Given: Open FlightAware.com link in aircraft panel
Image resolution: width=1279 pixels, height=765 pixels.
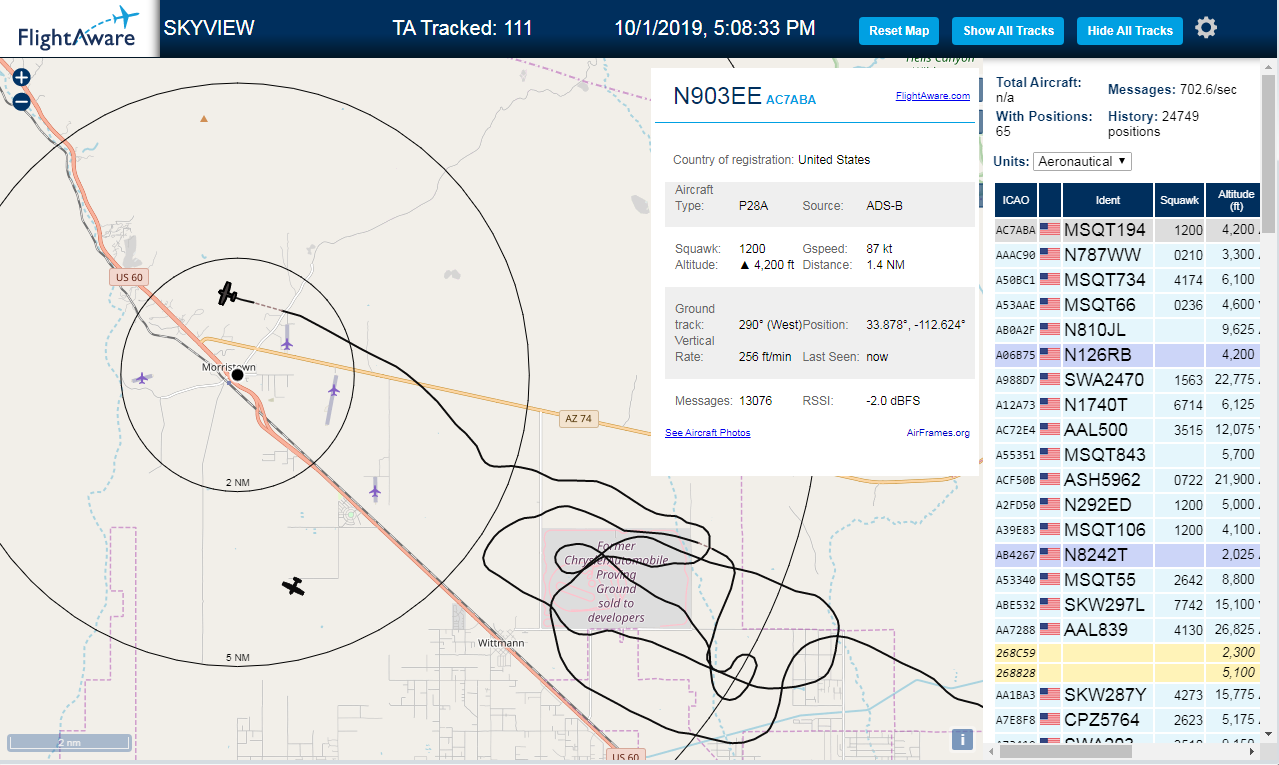Looking at the screenshot, I should point(933,96).
